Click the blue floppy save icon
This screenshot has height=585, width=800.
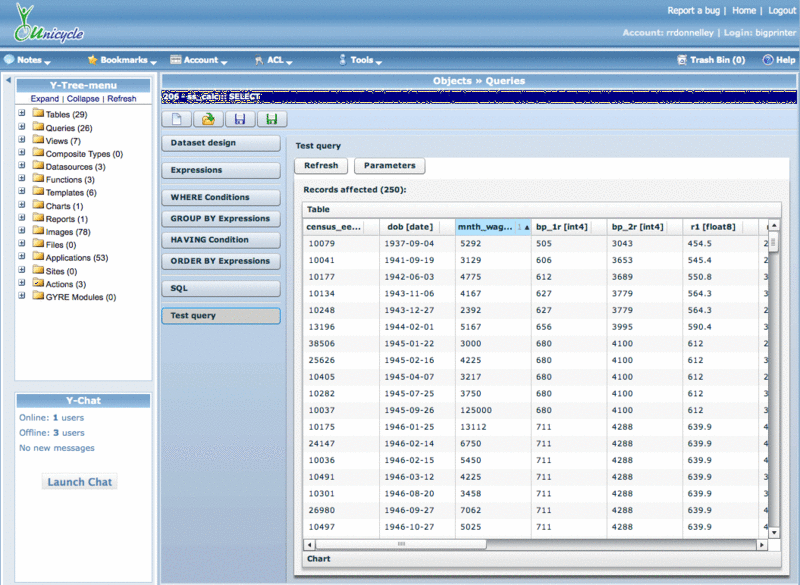point(238,119)
